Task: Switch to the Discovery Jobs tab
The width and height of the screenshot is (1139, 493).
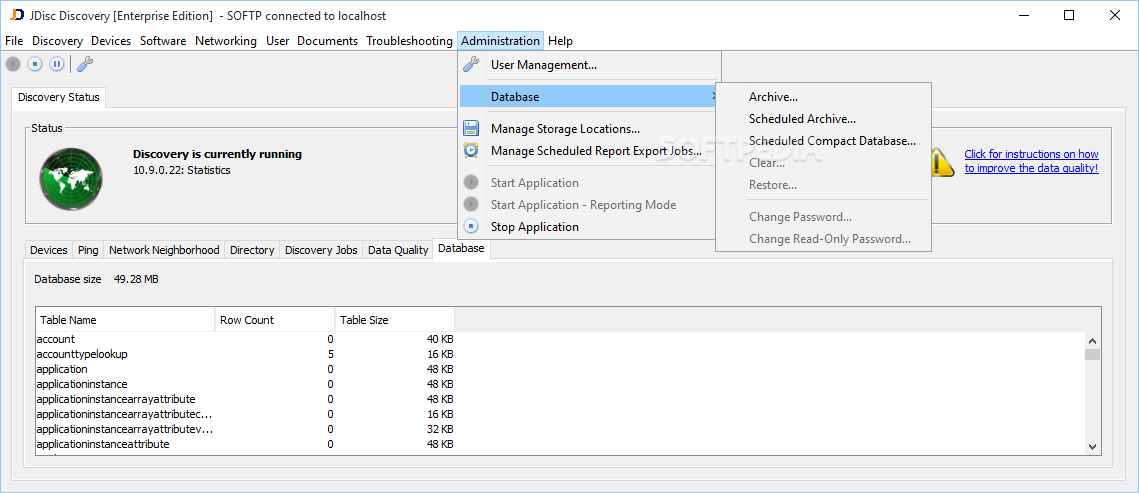Action: pos(321,250)
